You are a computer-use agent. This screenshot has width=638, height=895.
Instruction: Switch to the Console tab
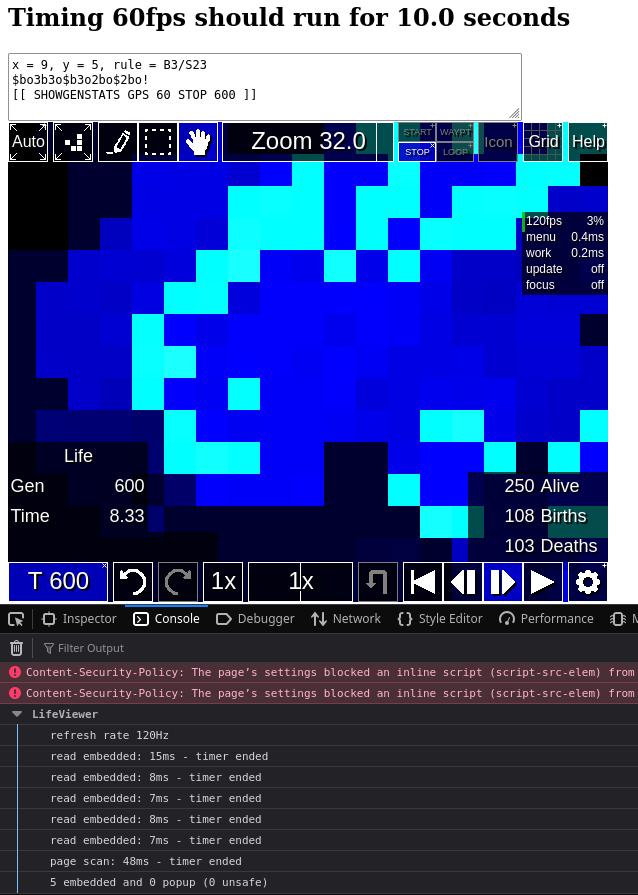click(166, 619)
